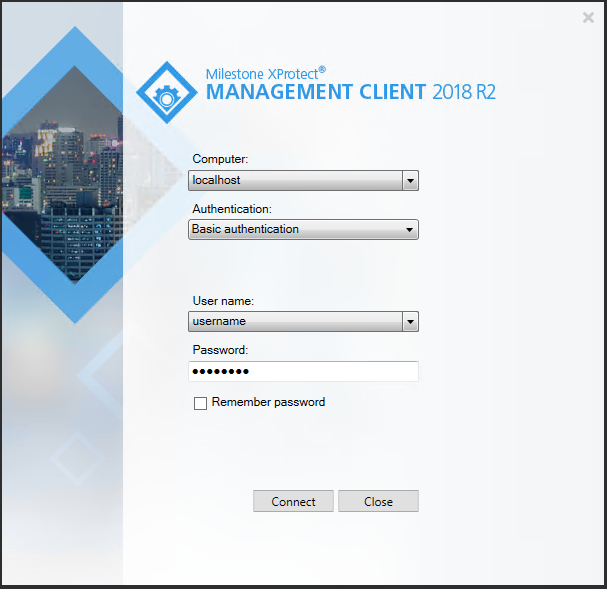Enable the Remember password checkbox
This screenshot has width=607, height=589.
tap(200, 403)
